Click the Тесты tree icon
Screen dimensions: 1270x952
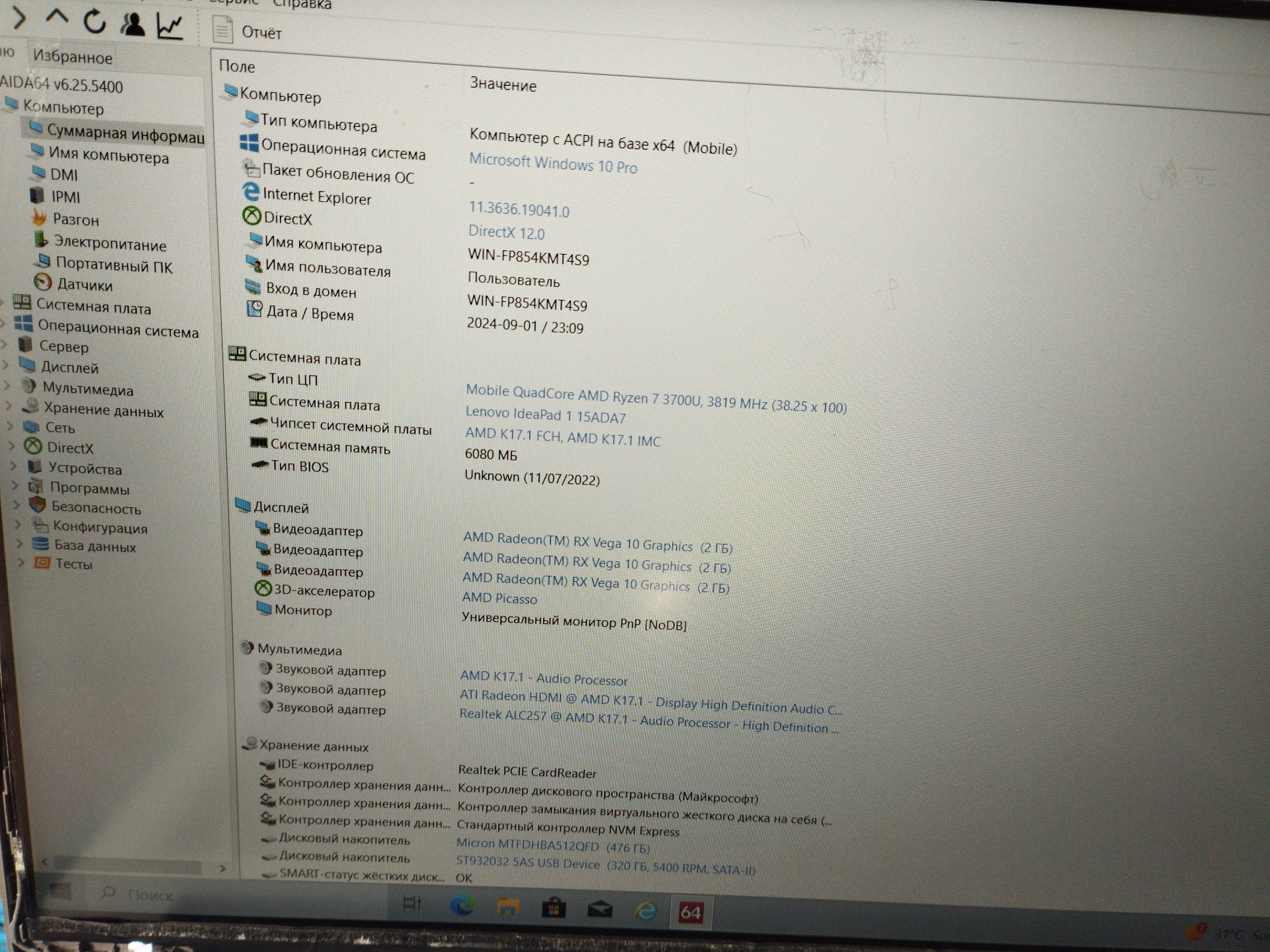(42, 563)
